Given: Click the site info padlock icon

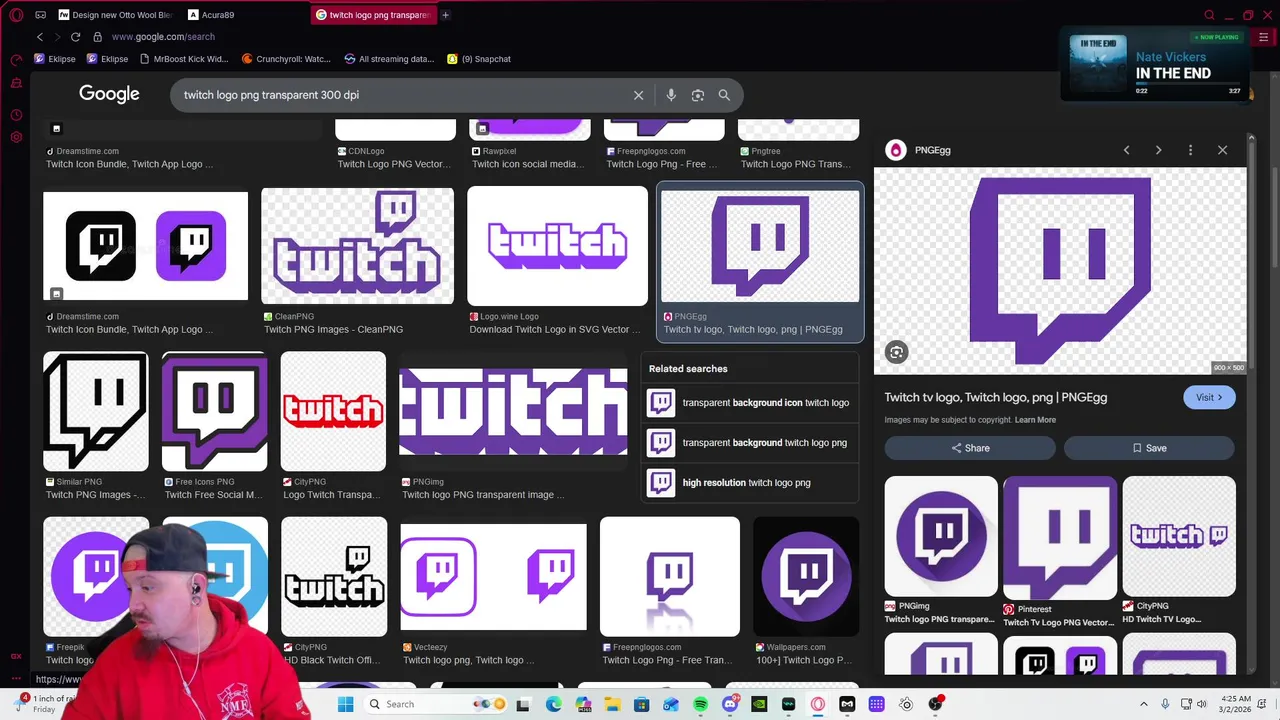Looking at the screenshot, I should tap(97, 37).
